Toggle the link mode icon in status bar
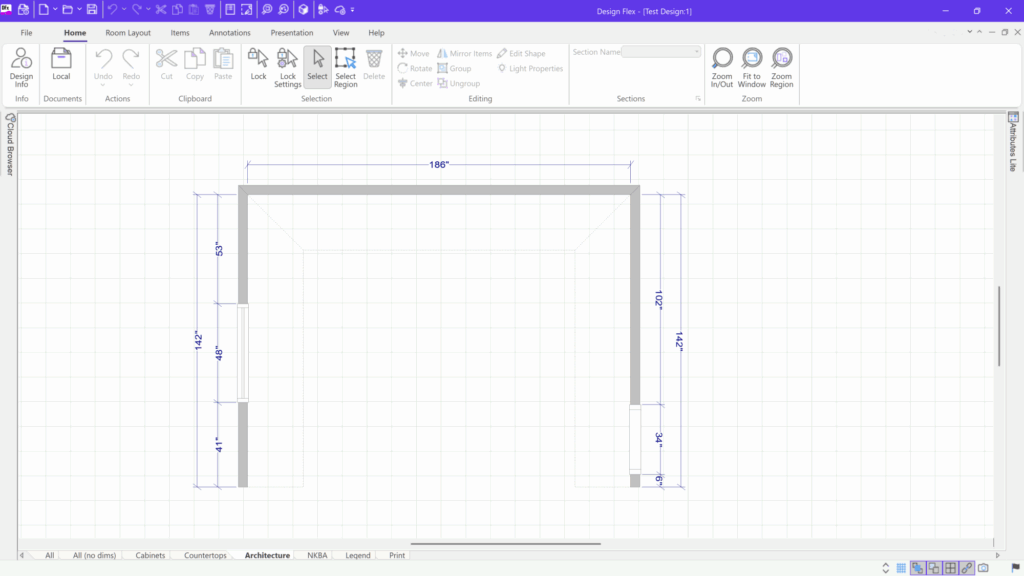 966,568
